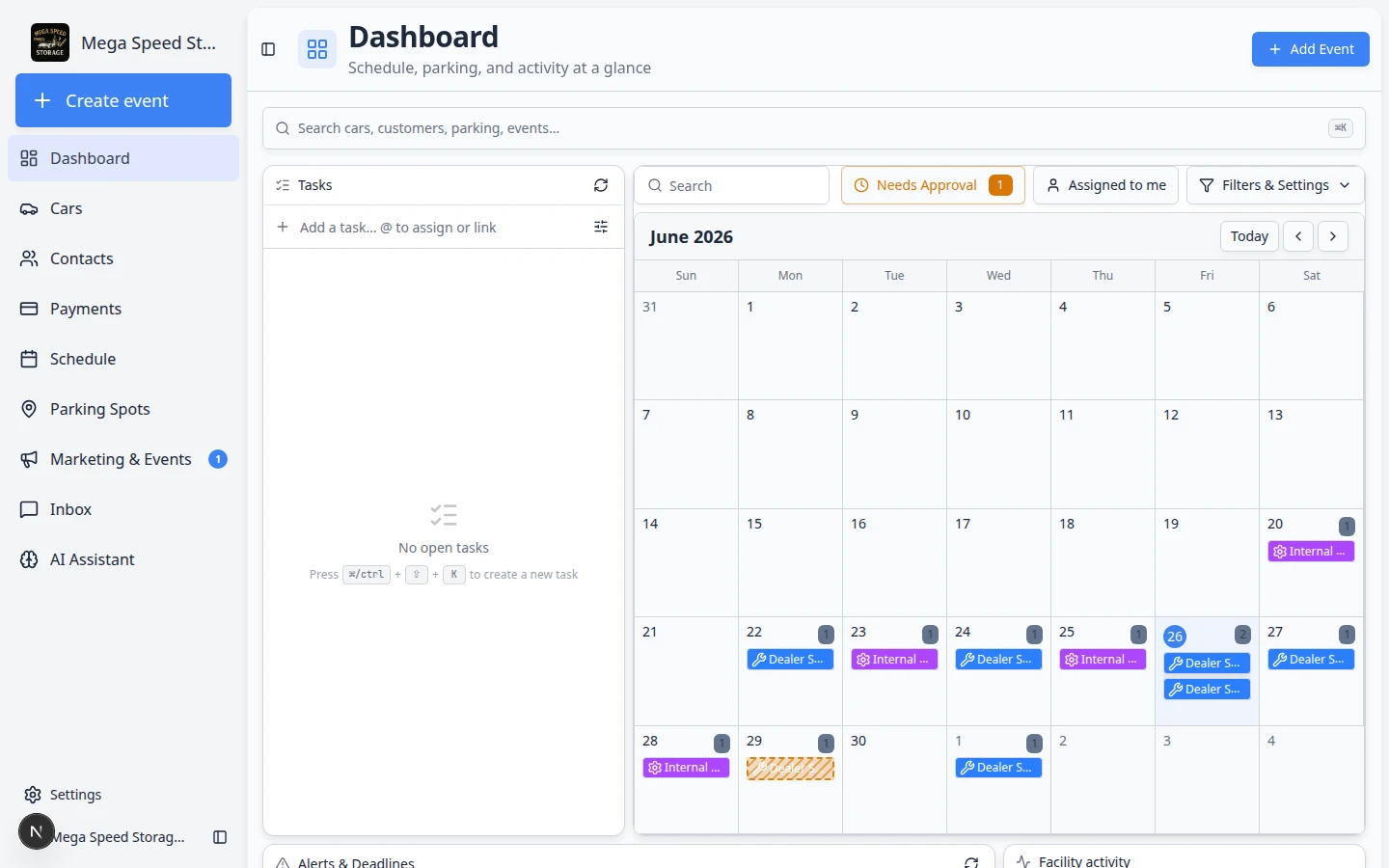Open the Dealer event on June 24
The width and height of the screenshot is (1389, 868).
998,660
